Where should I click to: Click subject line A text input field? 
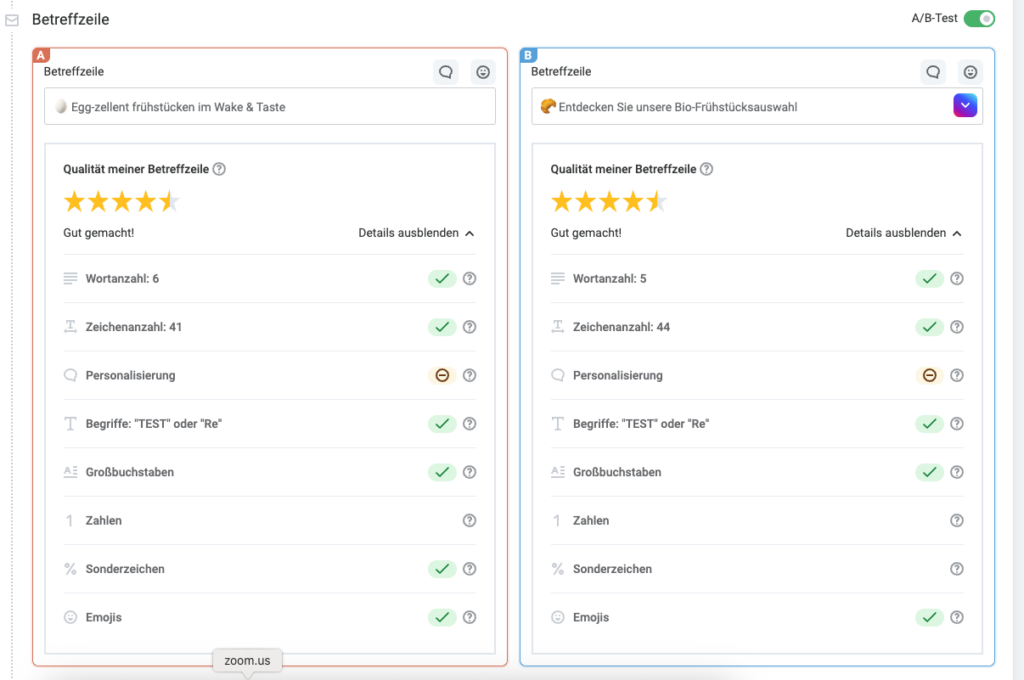[270, 107]
